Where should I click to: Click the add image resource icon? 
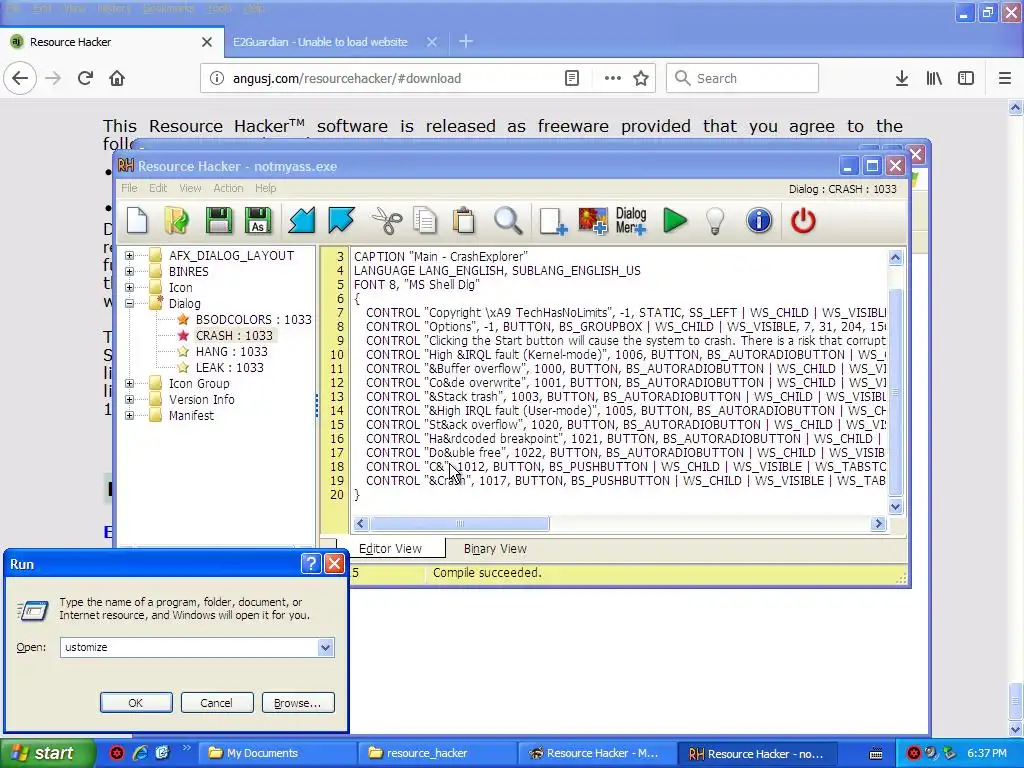[592, 221]
